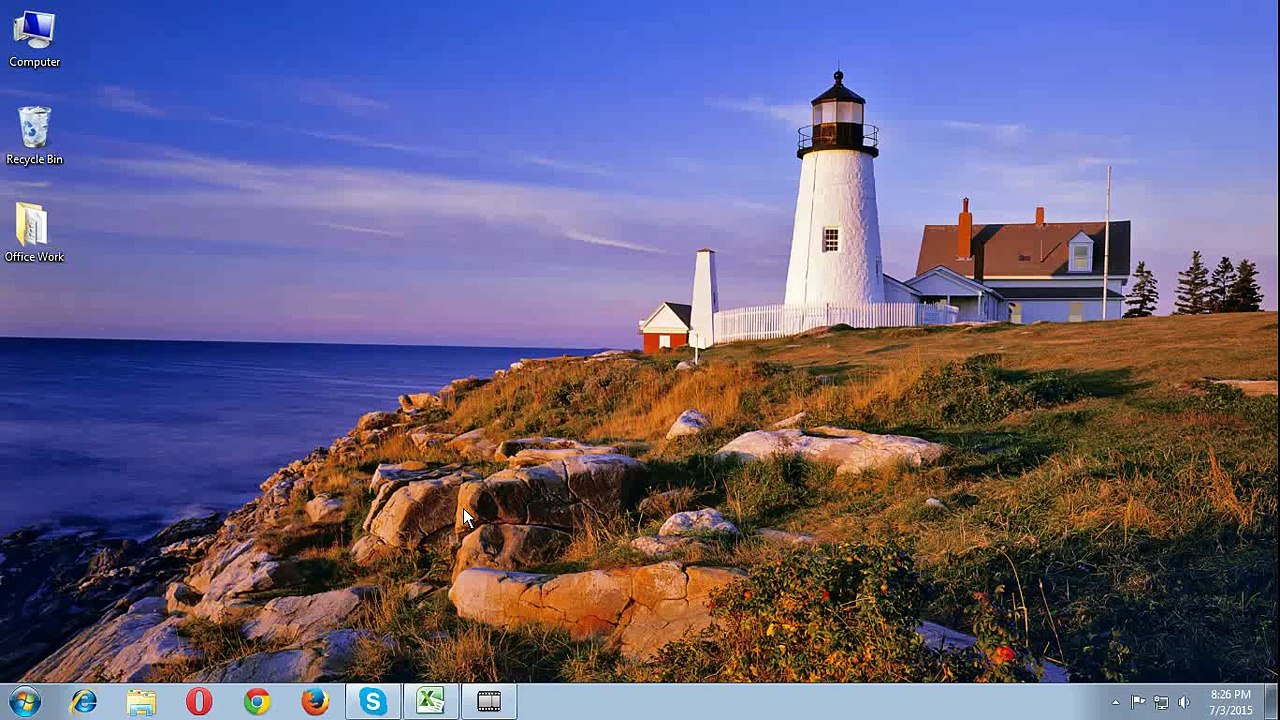
Task: Click the Office Work label
Action: tap(34, 257)
